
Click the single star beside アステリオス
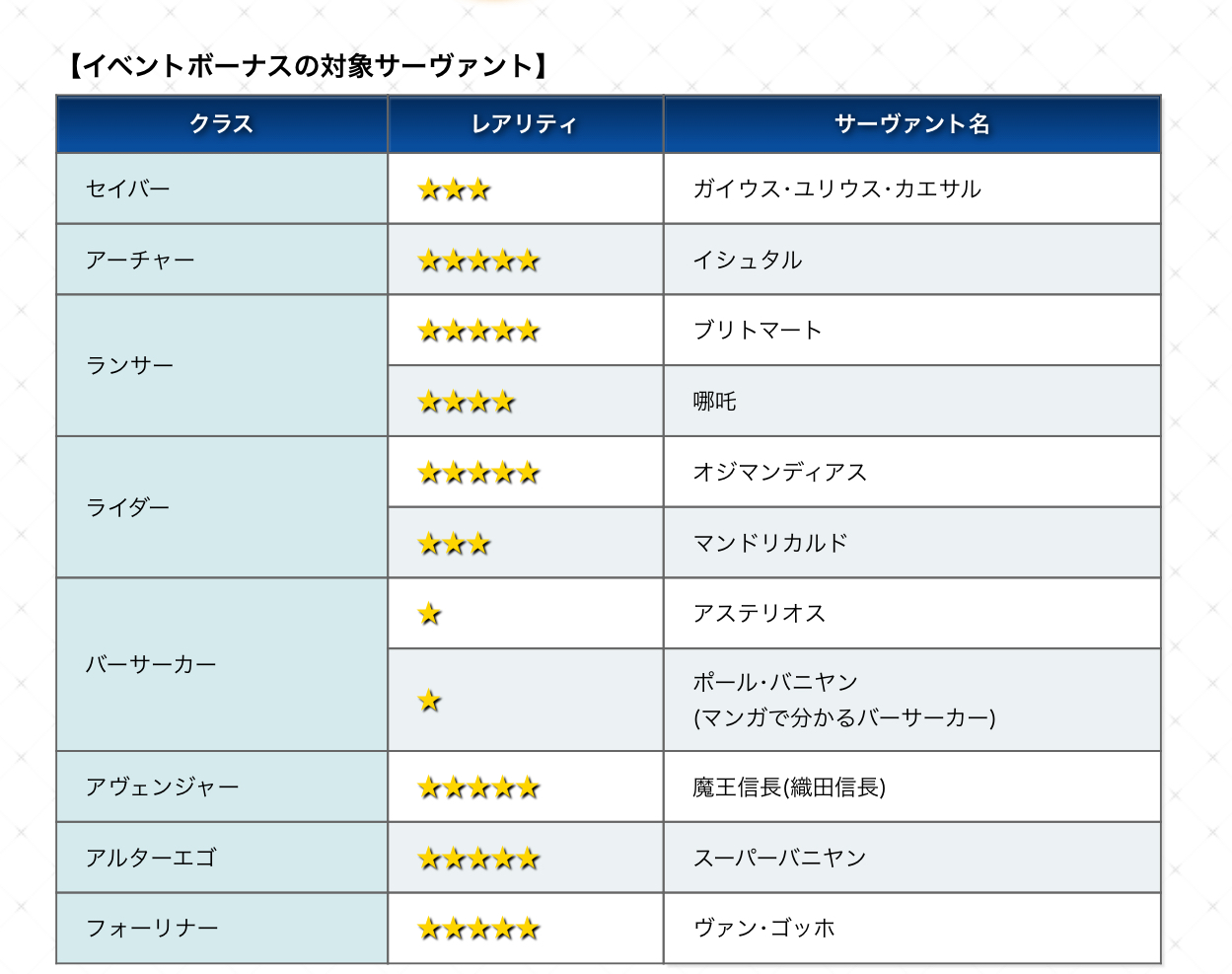[429, 615]
